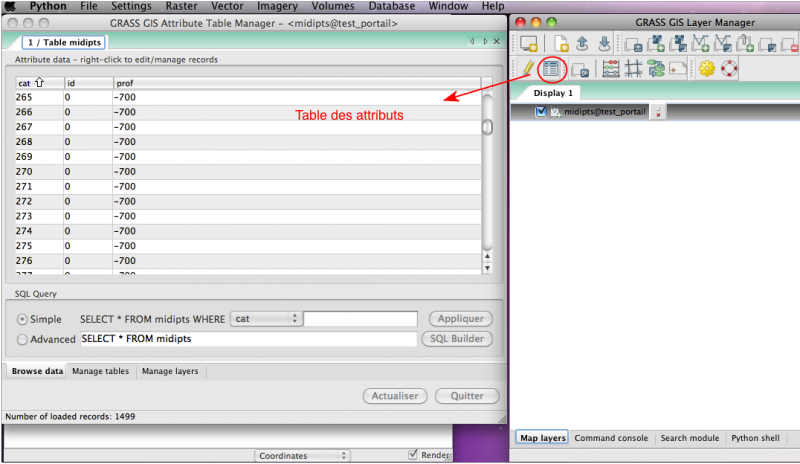This screenshot has width=800, height=464.
Task: Click the create new workspace icon
Action: pyautogui.click(x=562, y=43)
